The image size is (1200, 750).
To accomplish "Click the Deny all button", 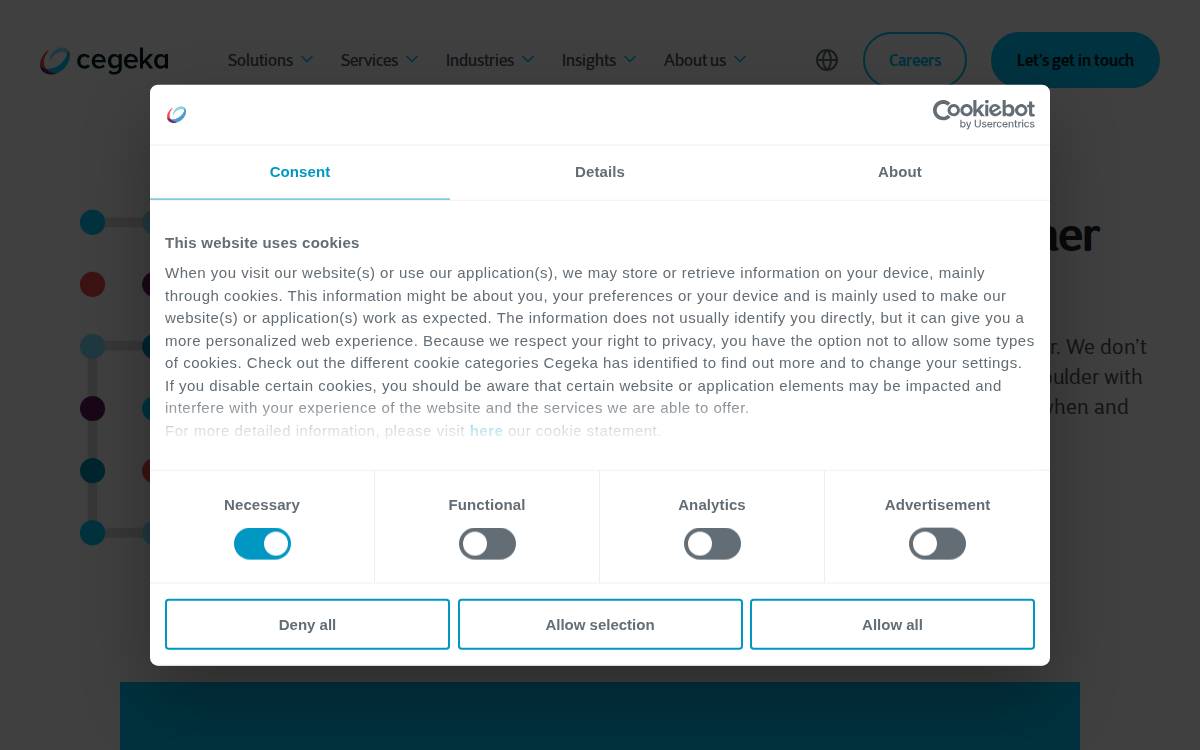I will [x=307, y=624].
